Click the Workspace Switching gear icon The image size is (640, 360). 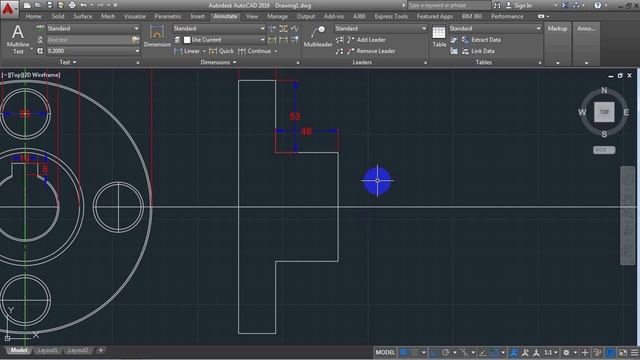[566, 352]
